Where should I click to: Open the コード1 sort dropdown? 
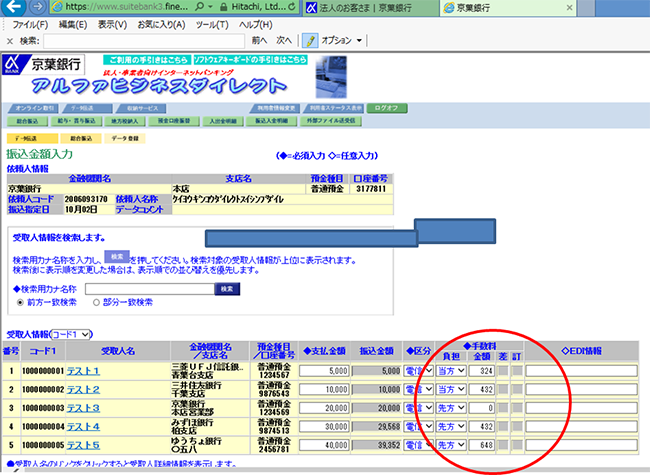[71, 334]
